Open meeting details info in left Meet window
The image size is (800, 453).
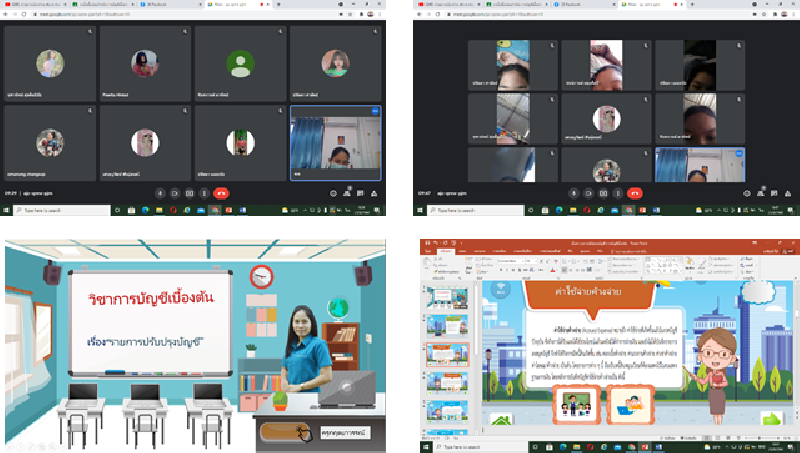(x=333, y=193)
